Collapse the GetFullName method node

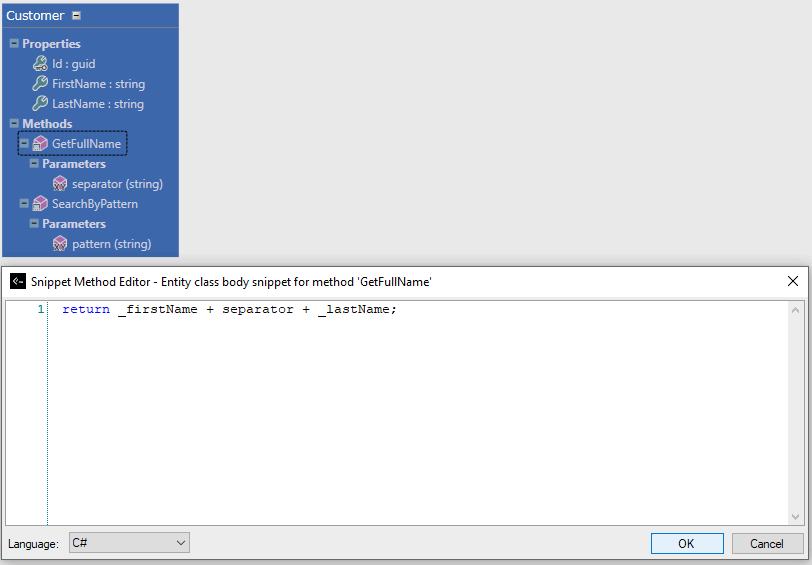click(24, 144)
